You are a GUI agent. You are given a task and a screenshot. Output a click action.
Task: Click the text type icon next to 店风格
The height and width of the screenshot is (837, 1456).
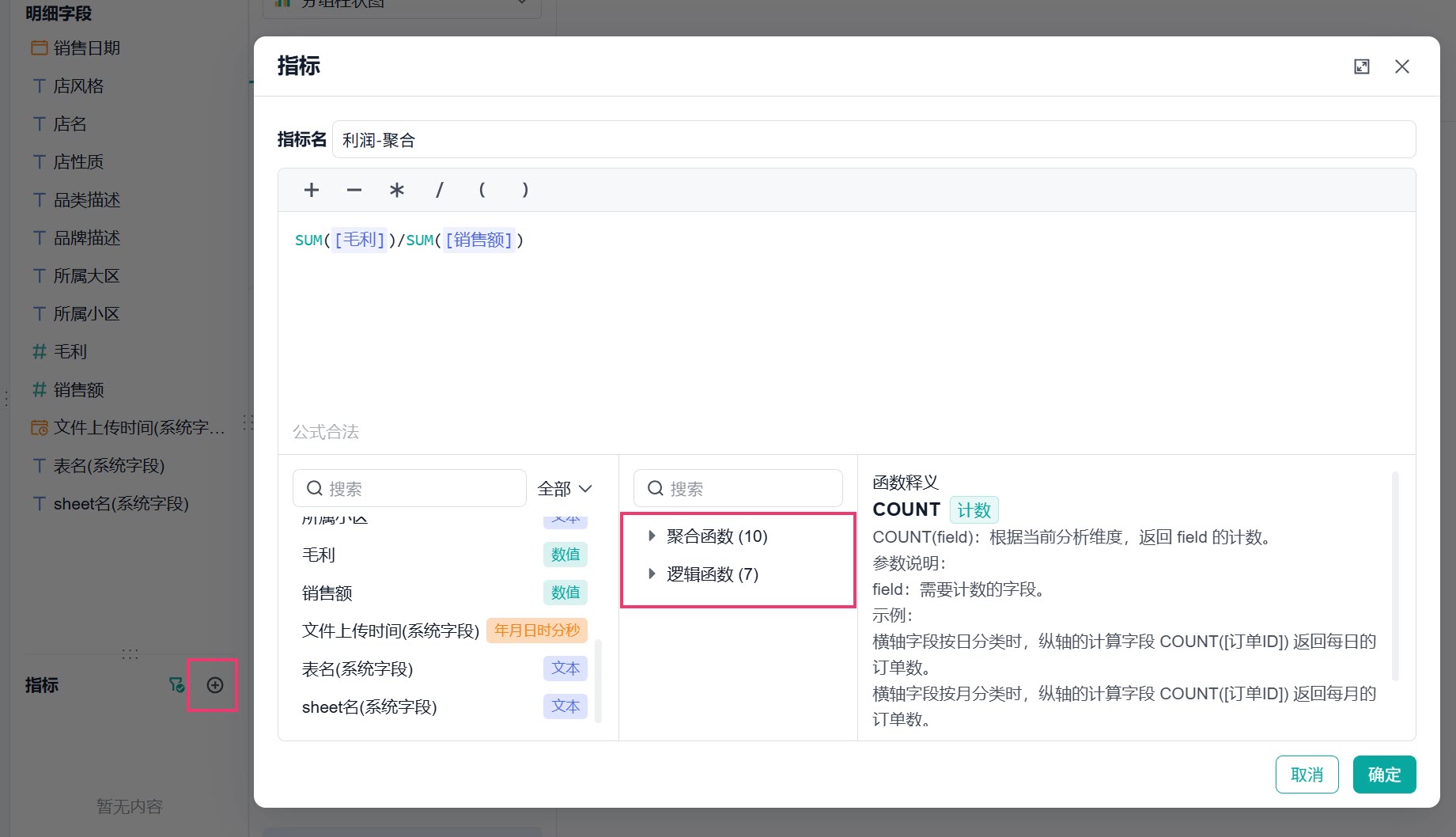[x=39, y=86]
